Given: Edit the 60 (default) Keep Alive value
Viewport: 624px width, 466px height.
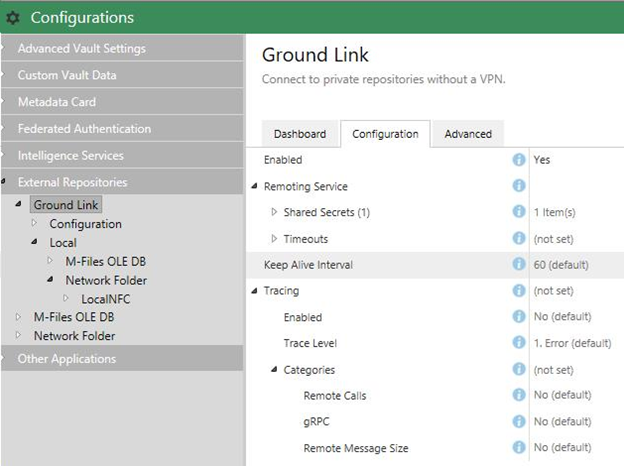Looking at the screenshot, I should pyautogui.click(x=561, y=265).
